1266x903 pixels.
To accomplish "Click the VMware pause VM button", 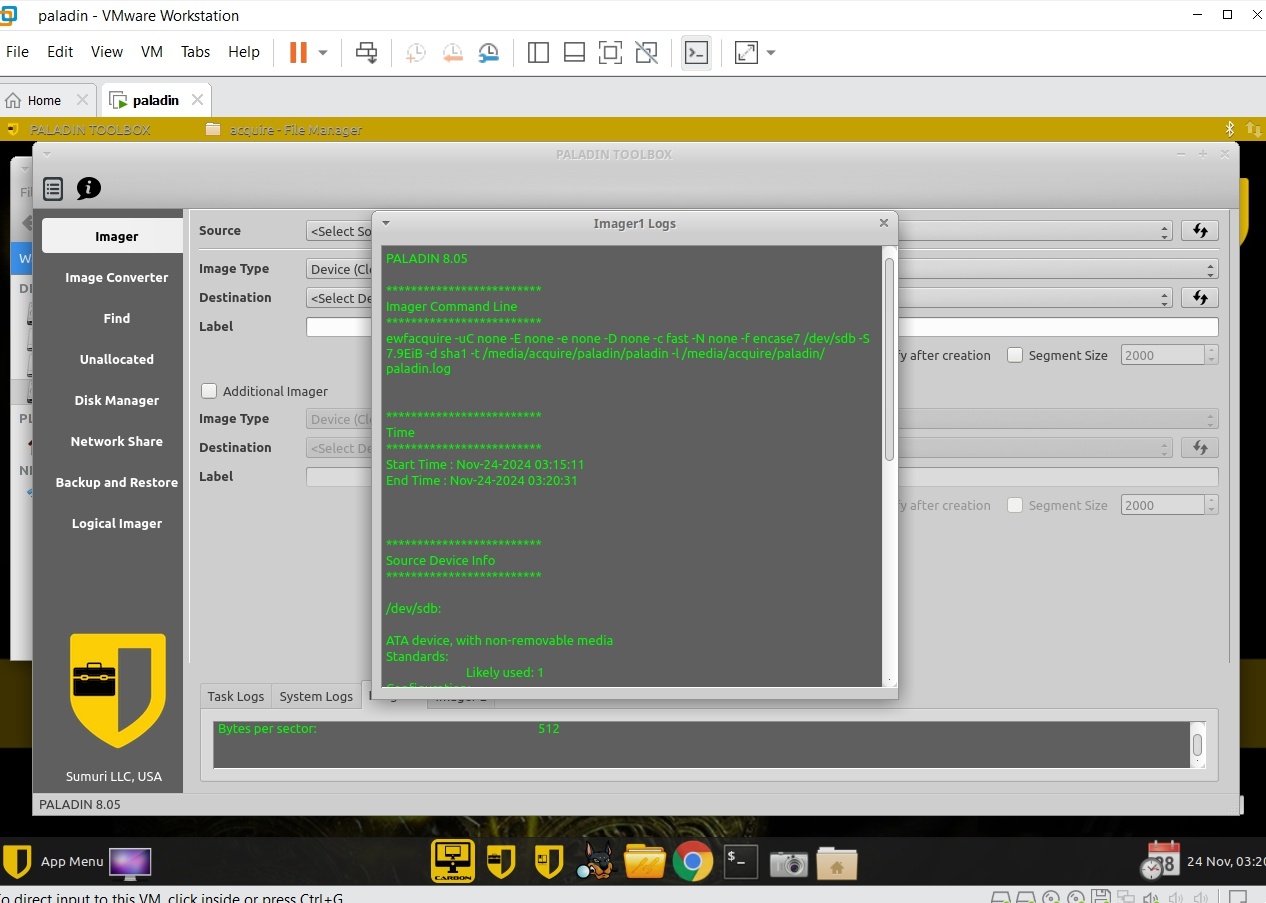I will click(x=298, y=53).
